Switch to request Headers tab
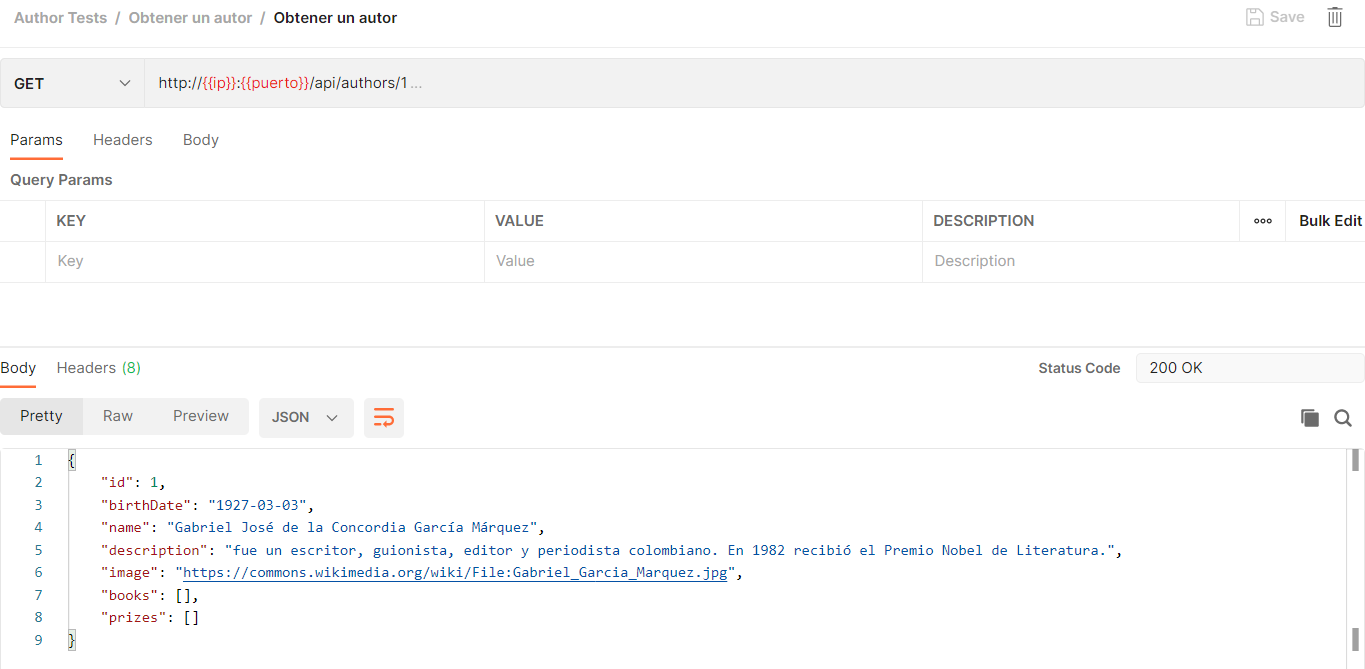1365x669 pixels. (x=122, y=140)
